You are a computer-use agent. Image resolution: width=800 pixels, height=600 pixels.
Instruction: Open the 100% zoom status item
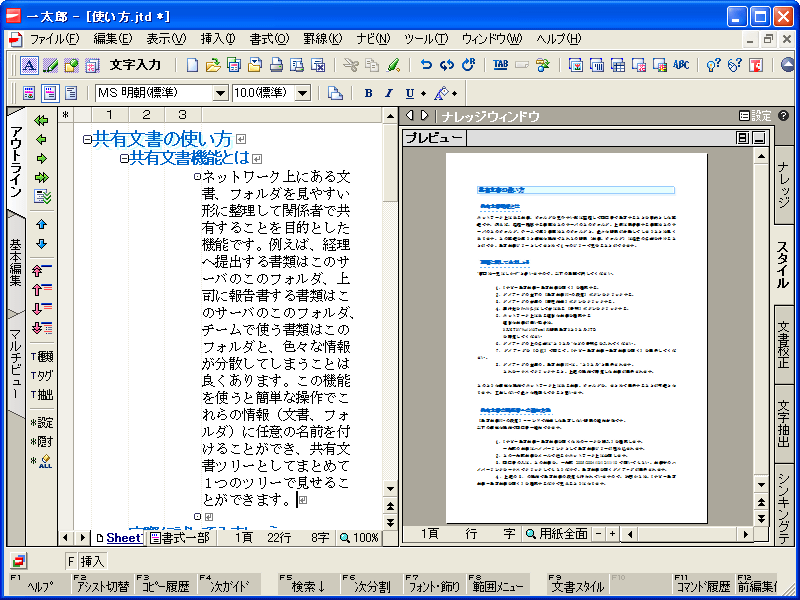coord(360,537)
